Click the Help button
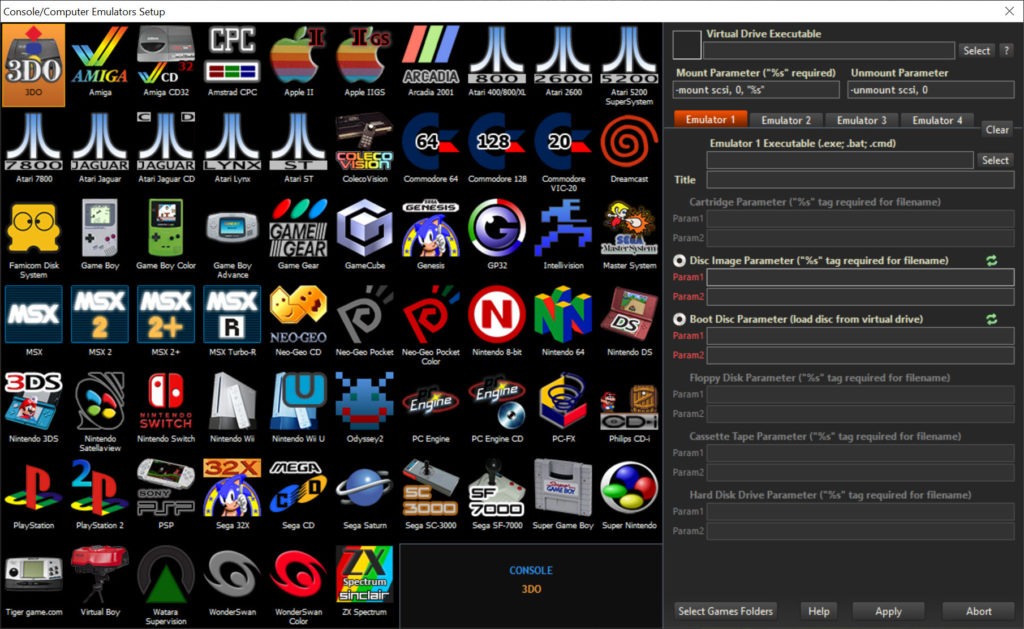1024x629 pixels. [818, 611]
